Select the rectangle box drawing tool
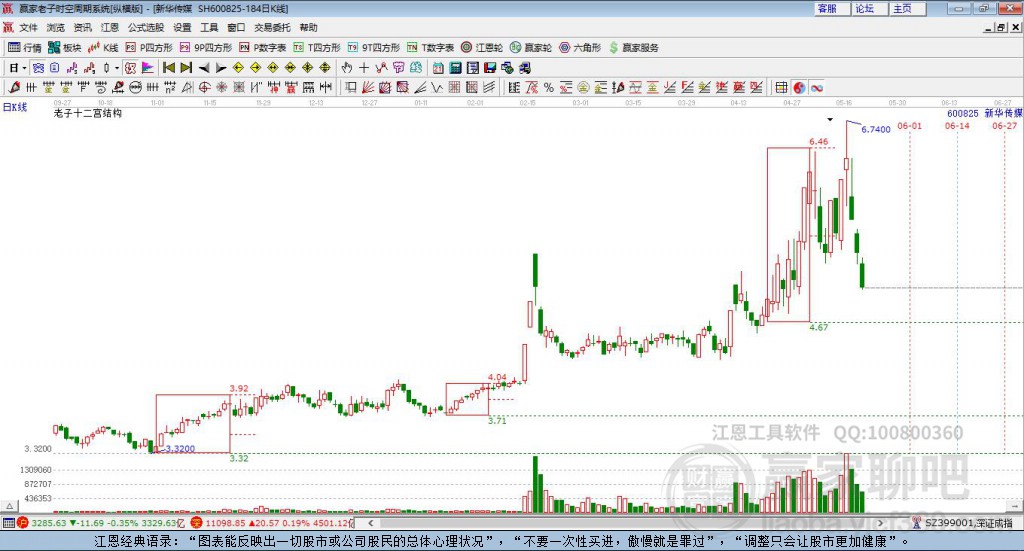This screenshot has height=551, width=1024. 350,87
